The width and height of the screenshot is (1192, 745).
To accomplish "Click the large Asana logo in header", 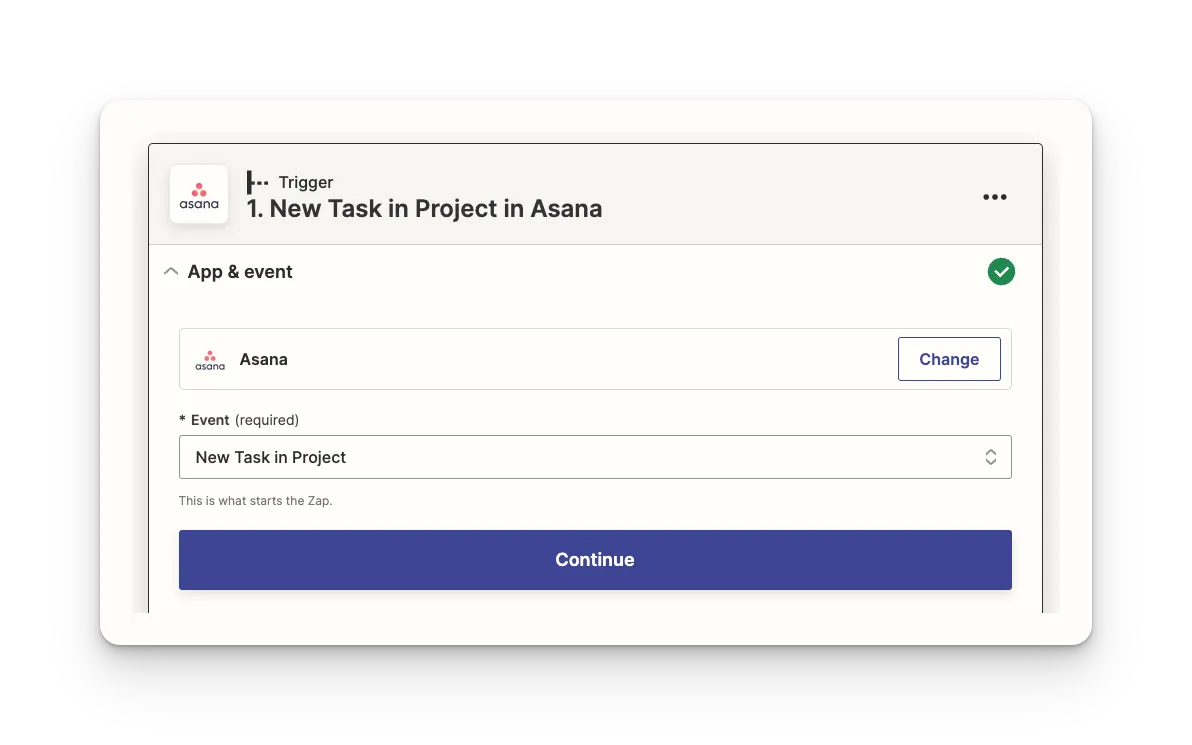I will (x=199, y=195).
